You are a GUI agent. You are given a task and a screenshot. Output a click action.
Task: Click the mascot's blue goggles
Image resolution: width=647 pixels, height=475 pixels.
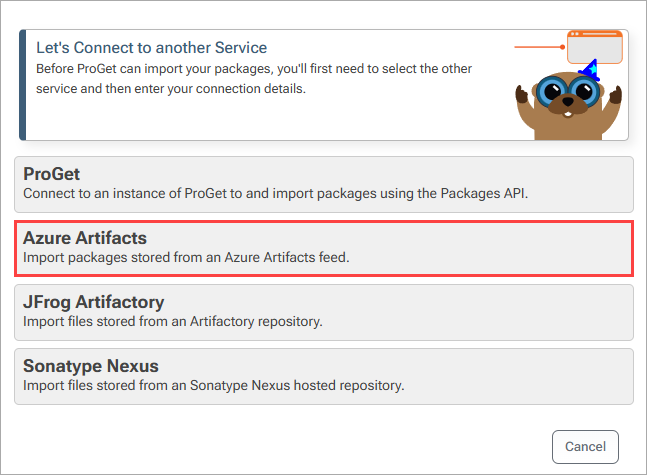coord(569,90)
